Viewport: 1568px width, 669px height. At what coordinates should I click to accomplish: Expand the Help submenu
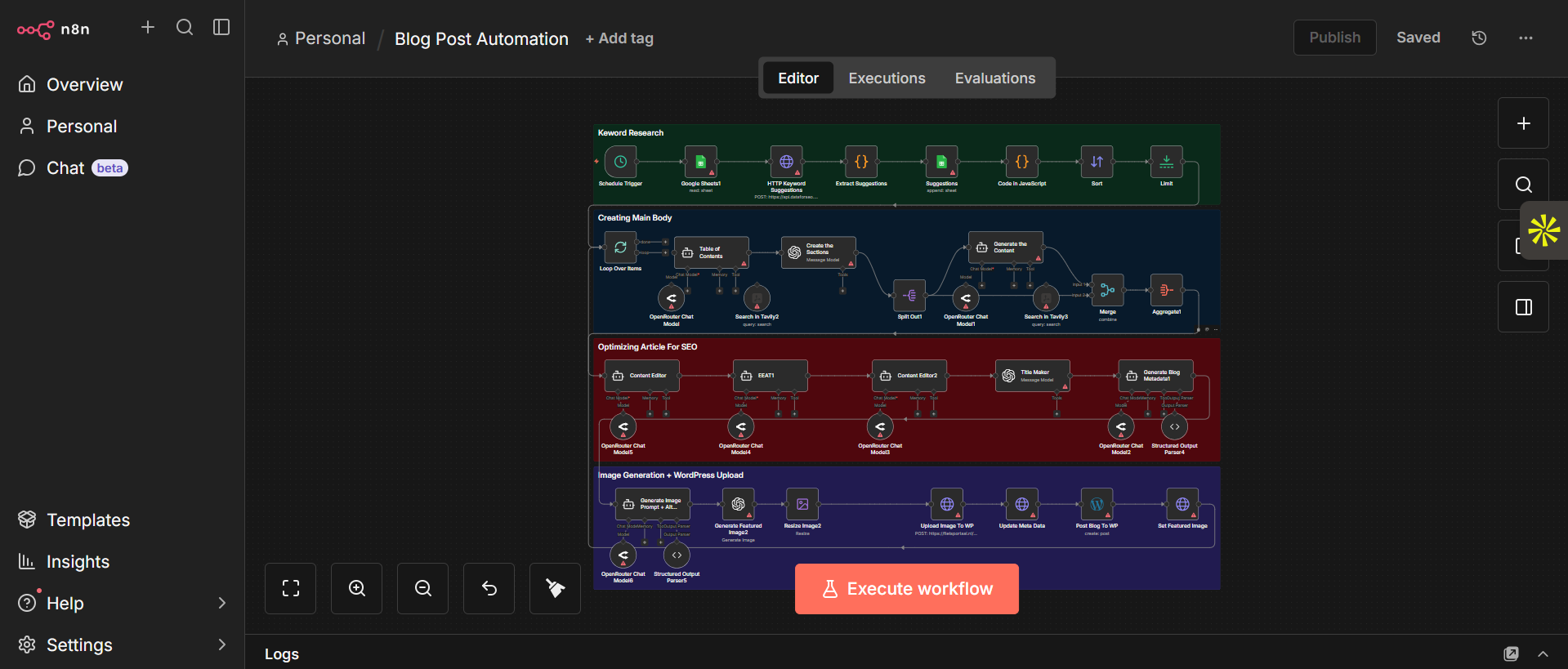click(x=221, y=603)
